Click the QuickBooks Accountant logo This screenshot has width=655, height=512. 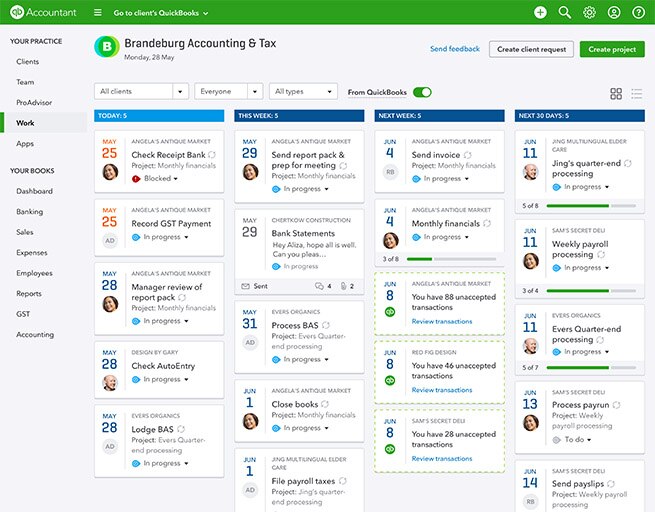(43, 12)
